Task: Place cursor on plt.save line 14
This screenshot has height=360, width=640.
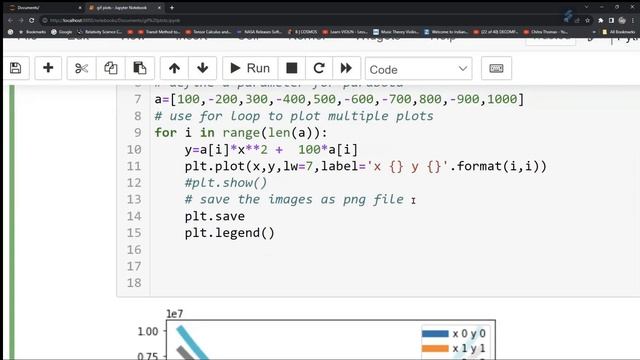Action: (x=215, y=216)
